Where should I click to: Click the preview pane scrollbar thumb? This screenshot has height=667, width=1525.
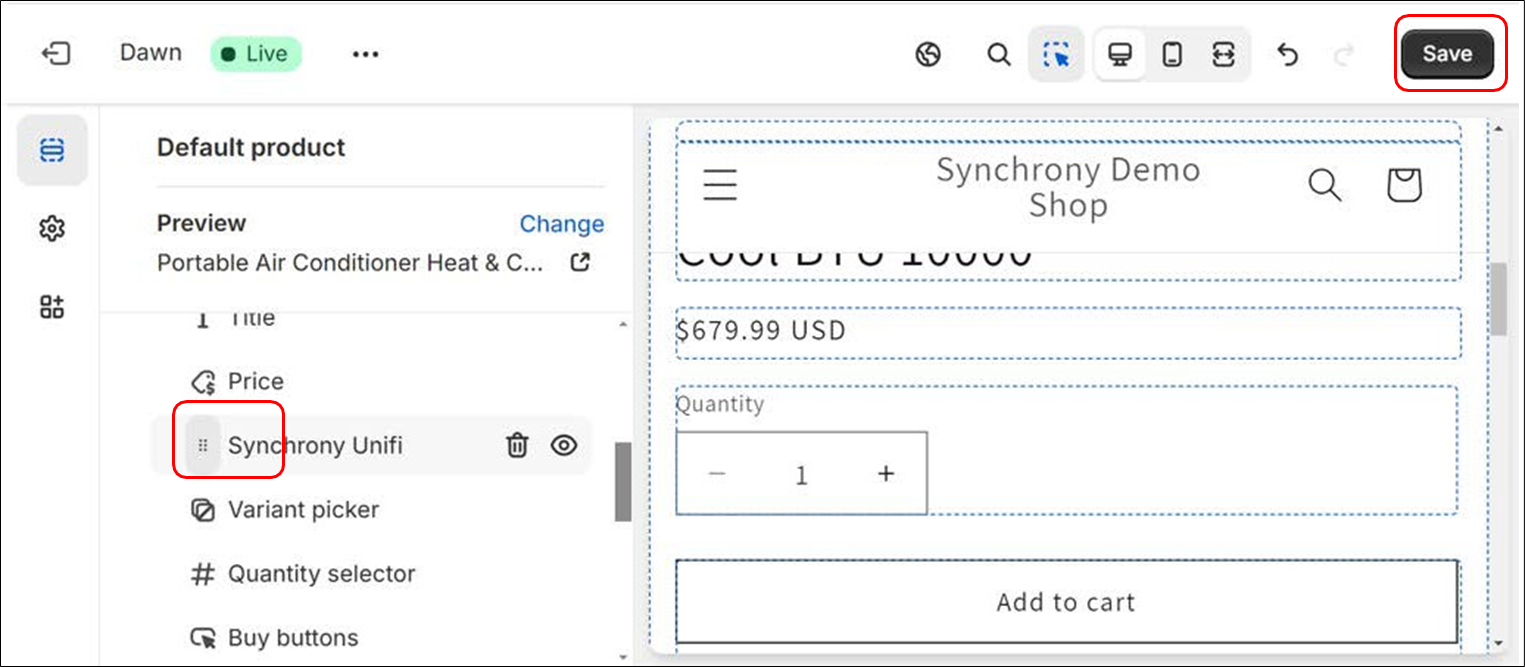[x=1498, y=299]
